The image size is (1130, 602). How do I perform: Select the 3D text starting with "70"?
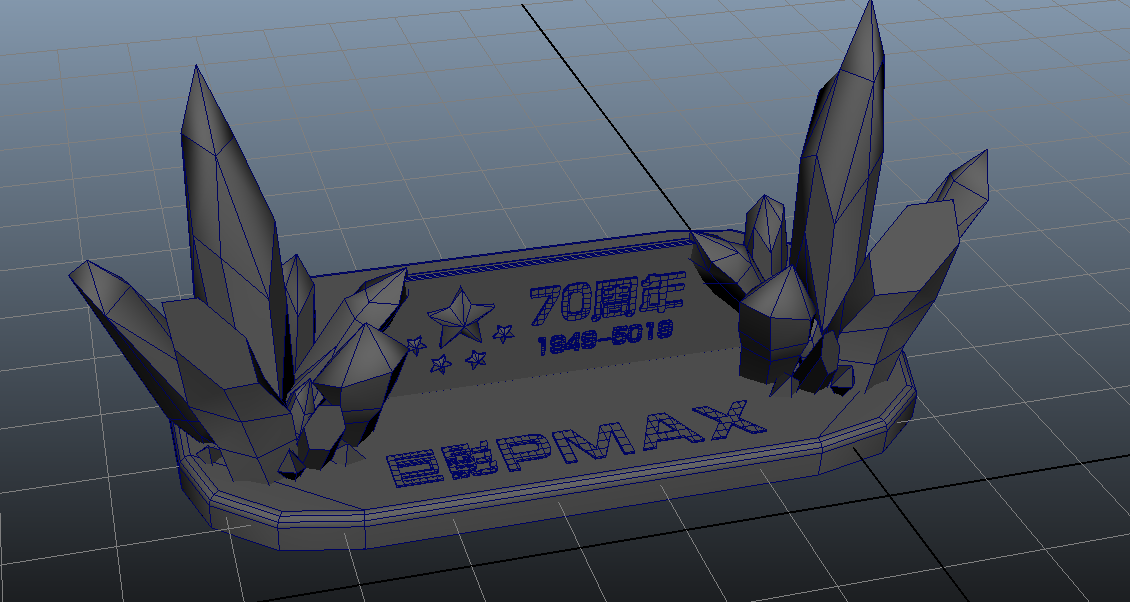pos(608,298)
